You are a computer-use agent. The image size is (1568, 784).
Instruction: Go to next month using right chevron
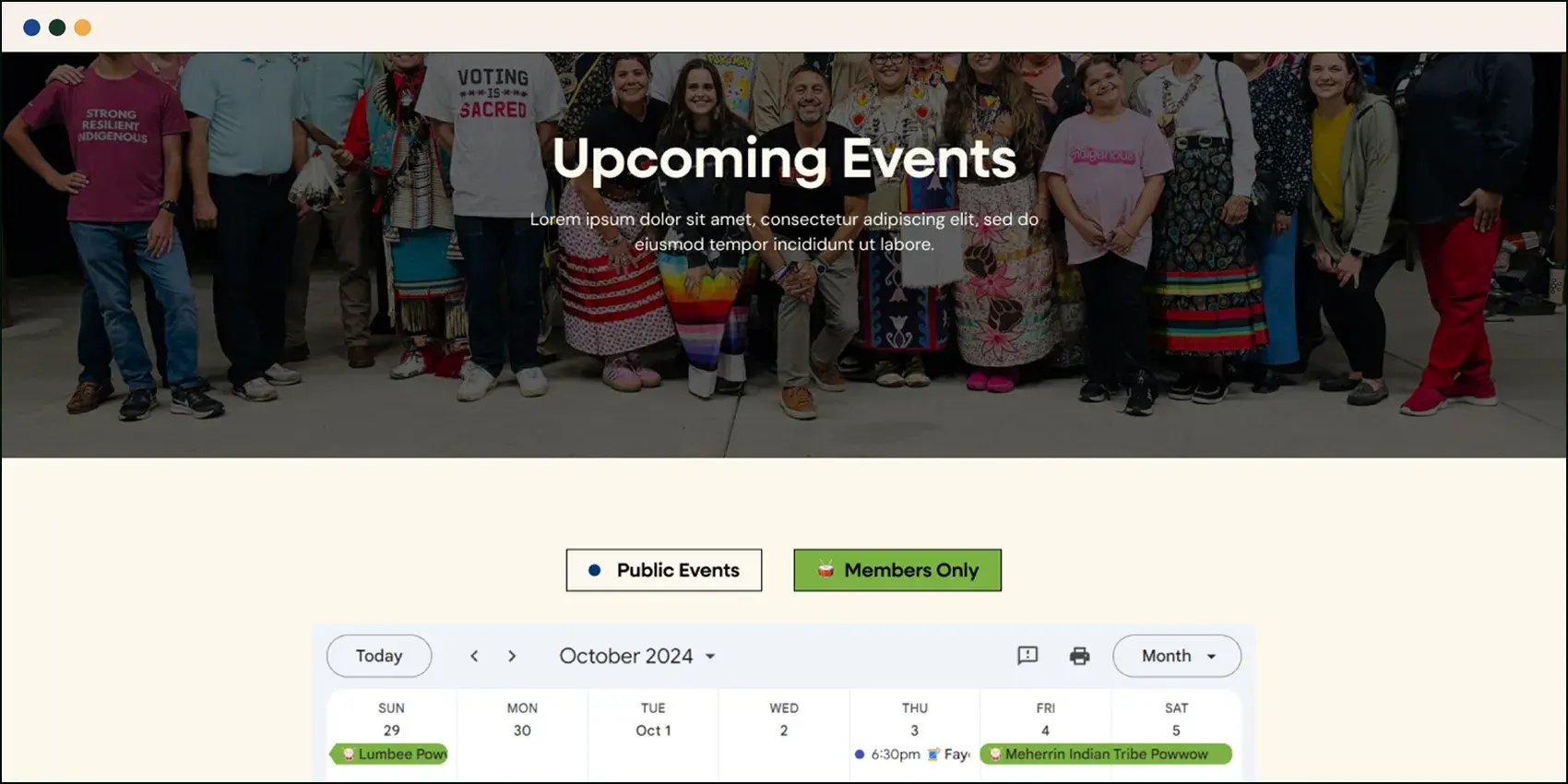pyautogui.click(x=512, y=656)
